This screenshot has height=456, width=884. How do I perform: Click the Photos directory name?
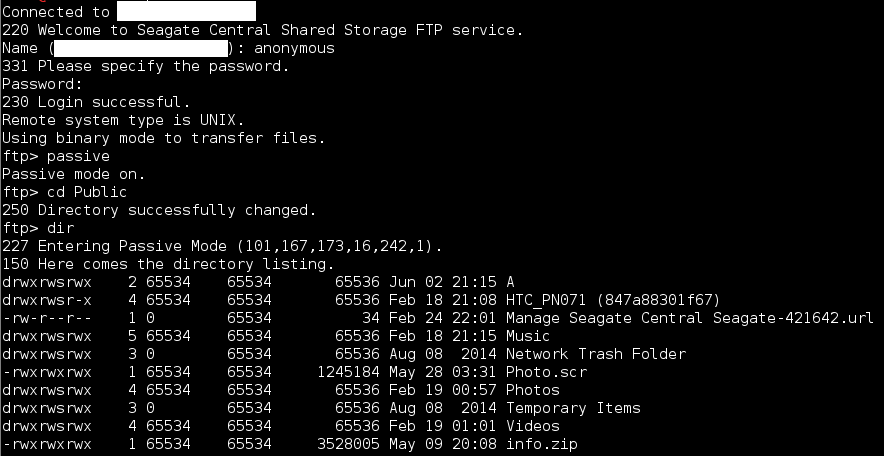tap(532, 390)
